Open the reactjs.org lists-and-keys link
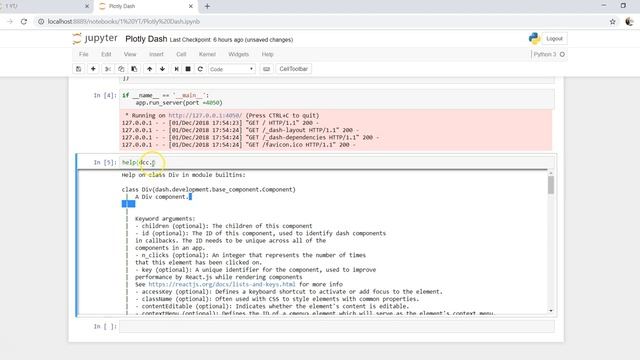 222,284
